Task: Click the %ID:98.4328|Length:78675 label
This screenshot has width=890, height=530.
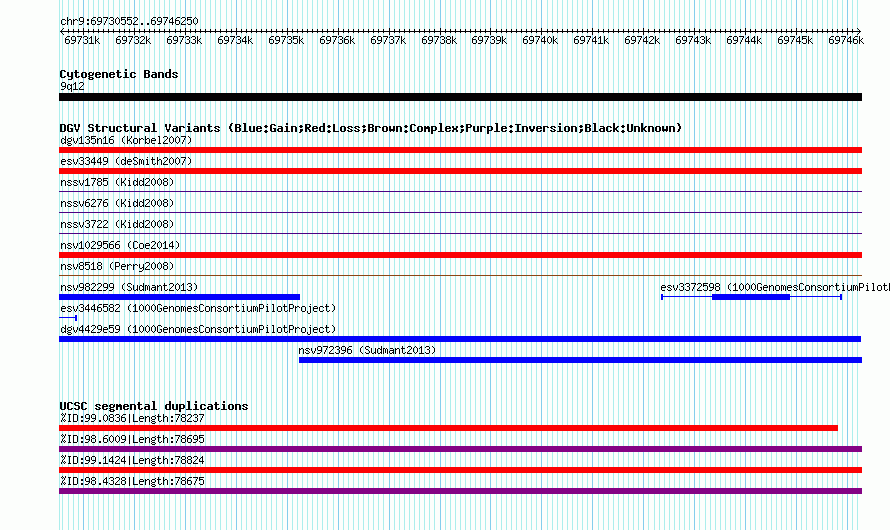Action: (x=132, y=481)
